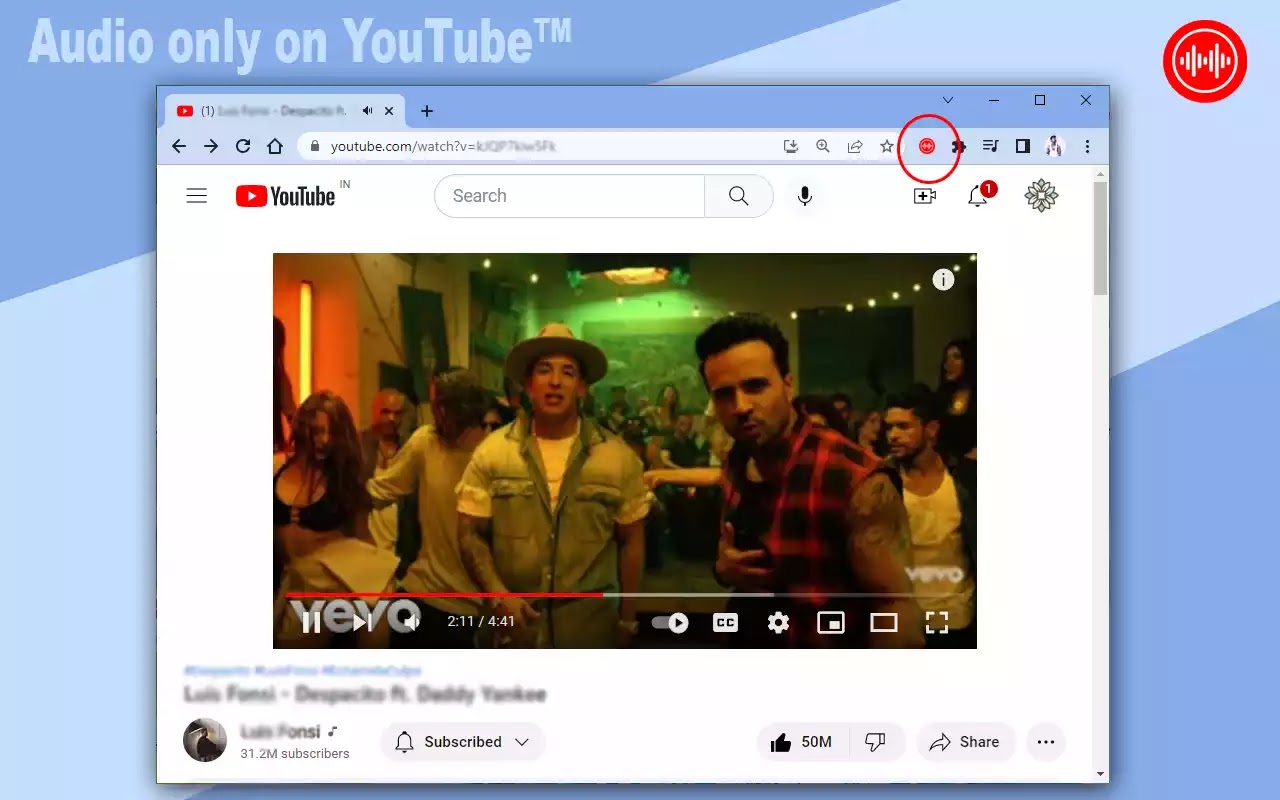Viewport: 1280px width, 800px height.
Task: Open the Chrome three-dot menu
Action: point(1087,146)
